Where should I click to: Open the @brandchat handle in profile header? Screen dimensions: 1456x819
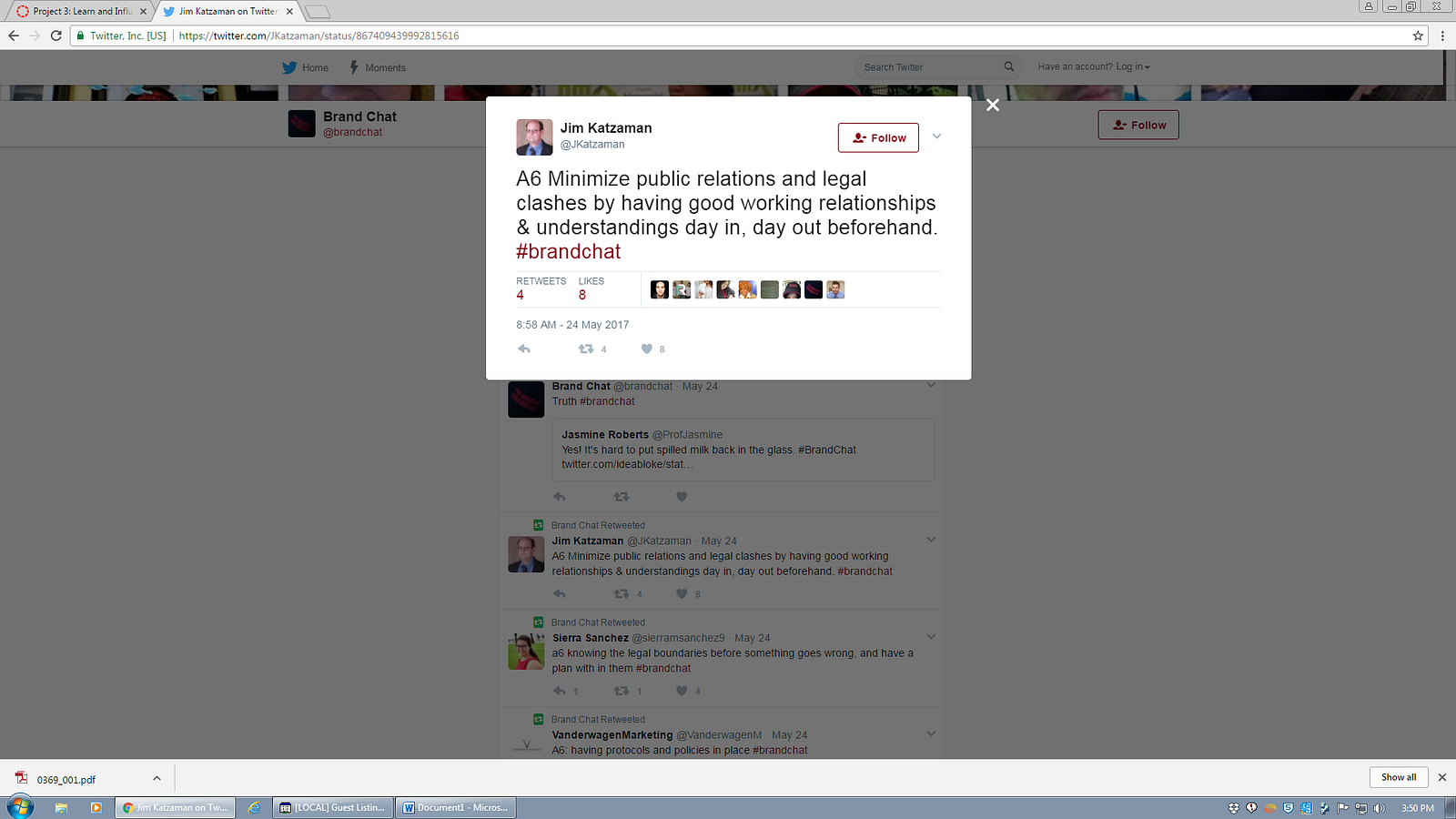tap(353, 132)
